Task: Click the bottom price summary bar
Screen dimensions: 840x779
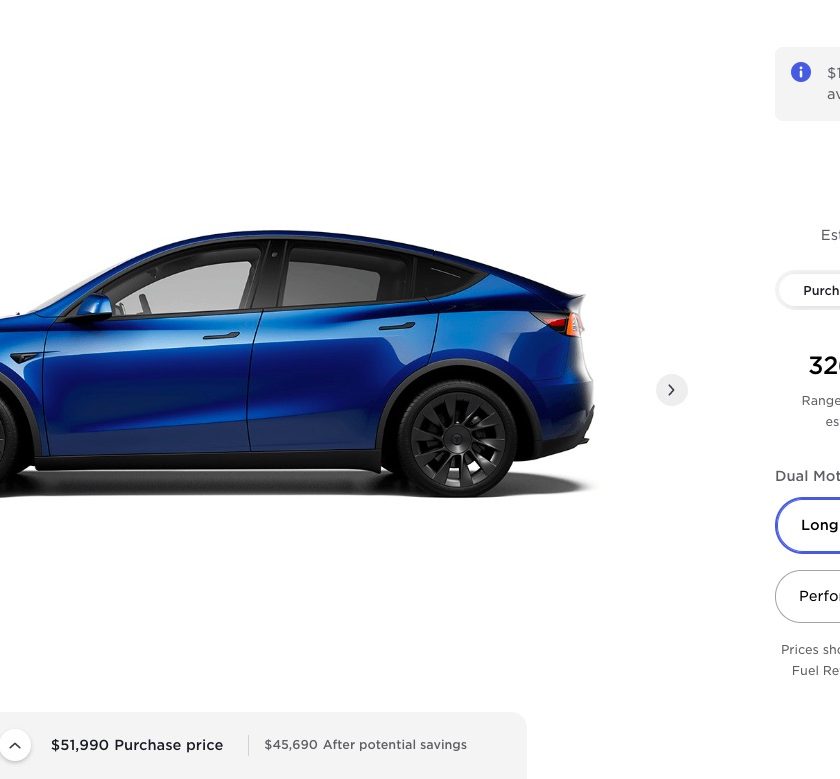Action: [262, 745]
